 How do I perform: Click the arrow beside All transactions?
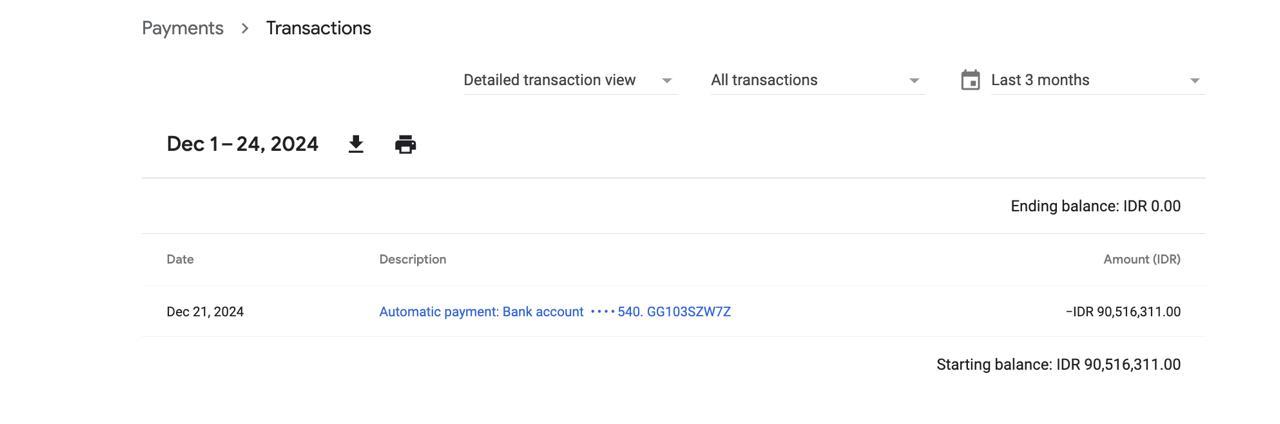[913, 81]
